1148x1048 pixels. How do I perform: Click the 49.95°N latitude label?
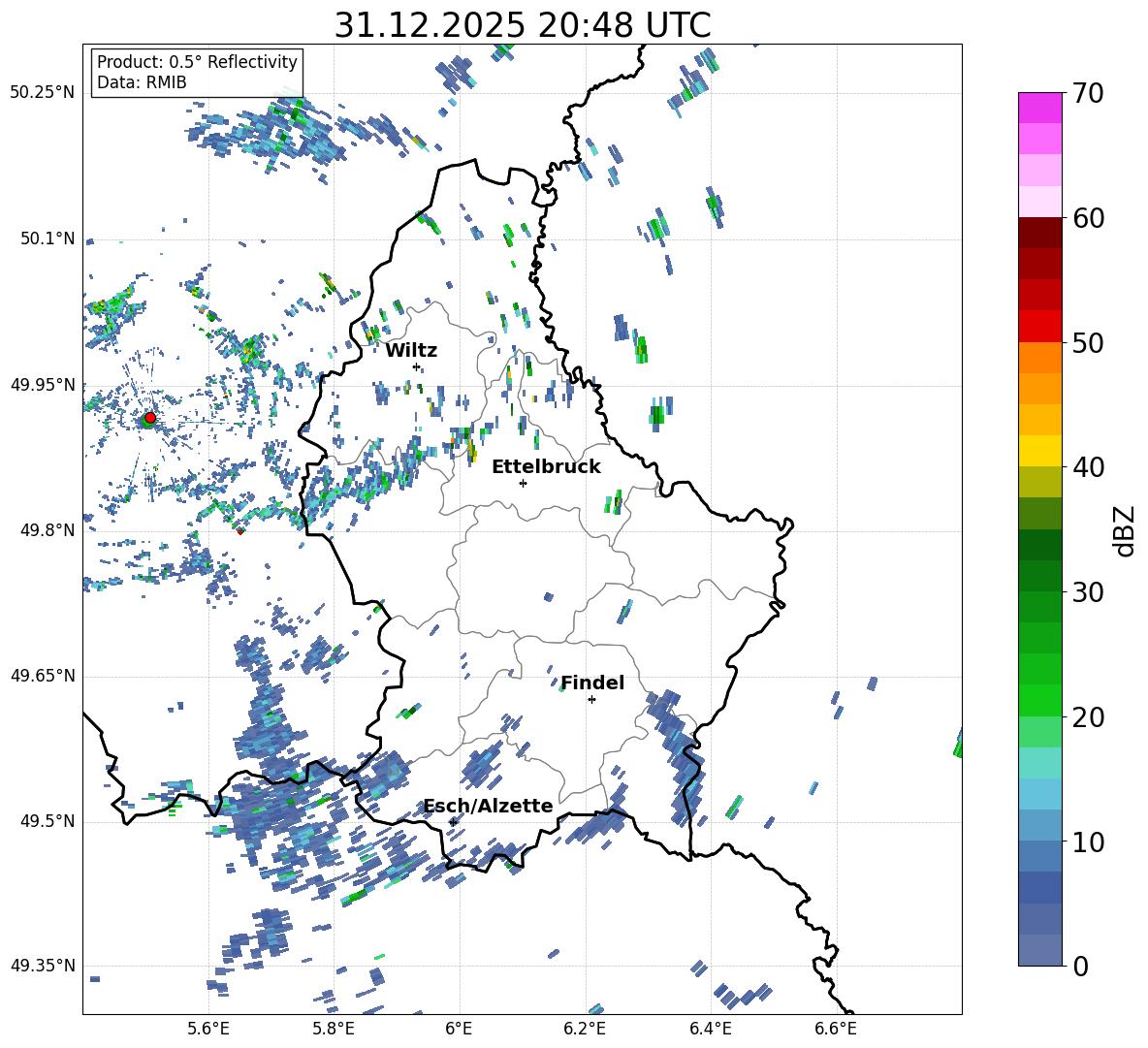(42, 384)
